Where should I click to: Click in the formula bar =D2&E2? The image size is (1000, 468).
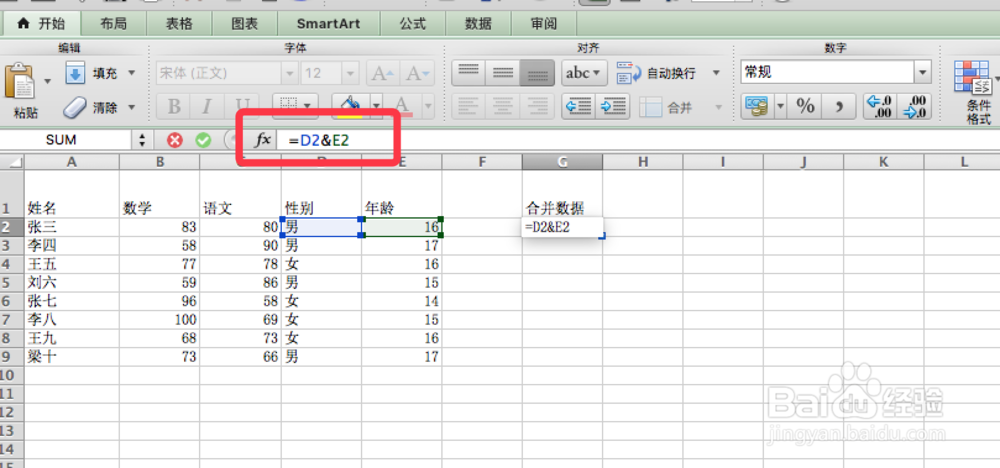tap(638, 140)
